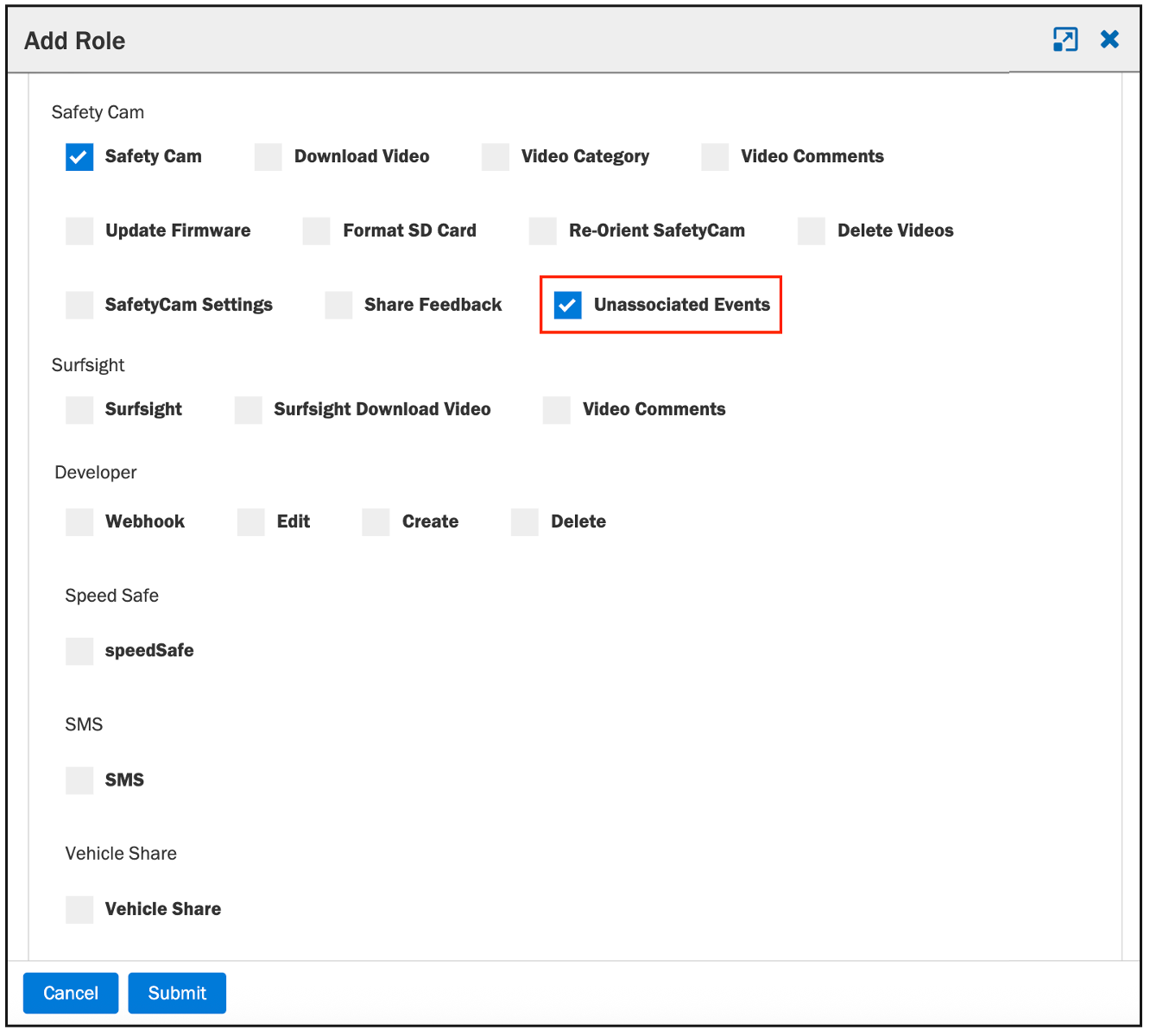
Task: Enable the Update Firmware option
Action: tap(79, 231)
